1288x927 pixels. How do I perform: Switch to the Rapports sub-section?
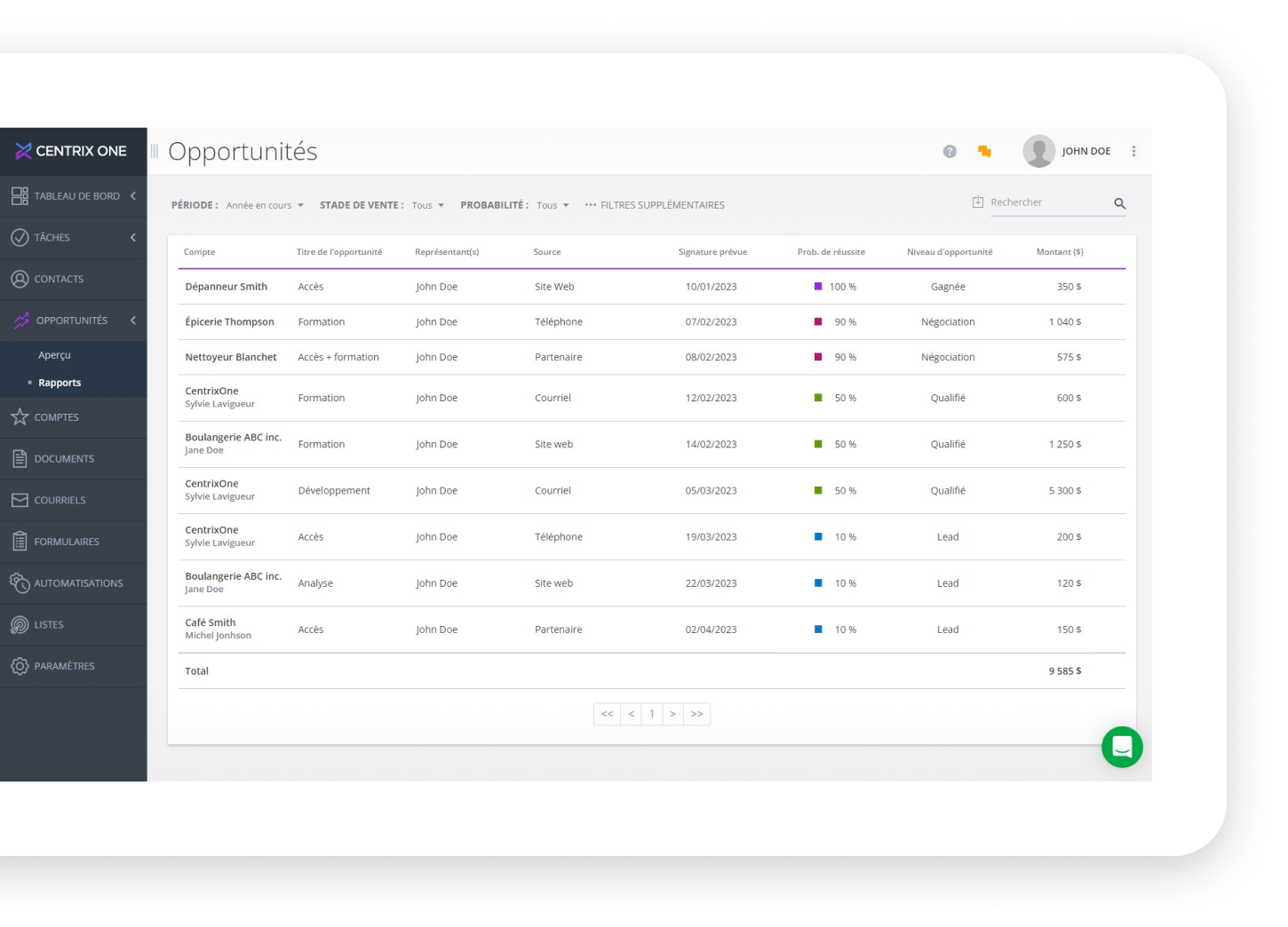[60, 382]
